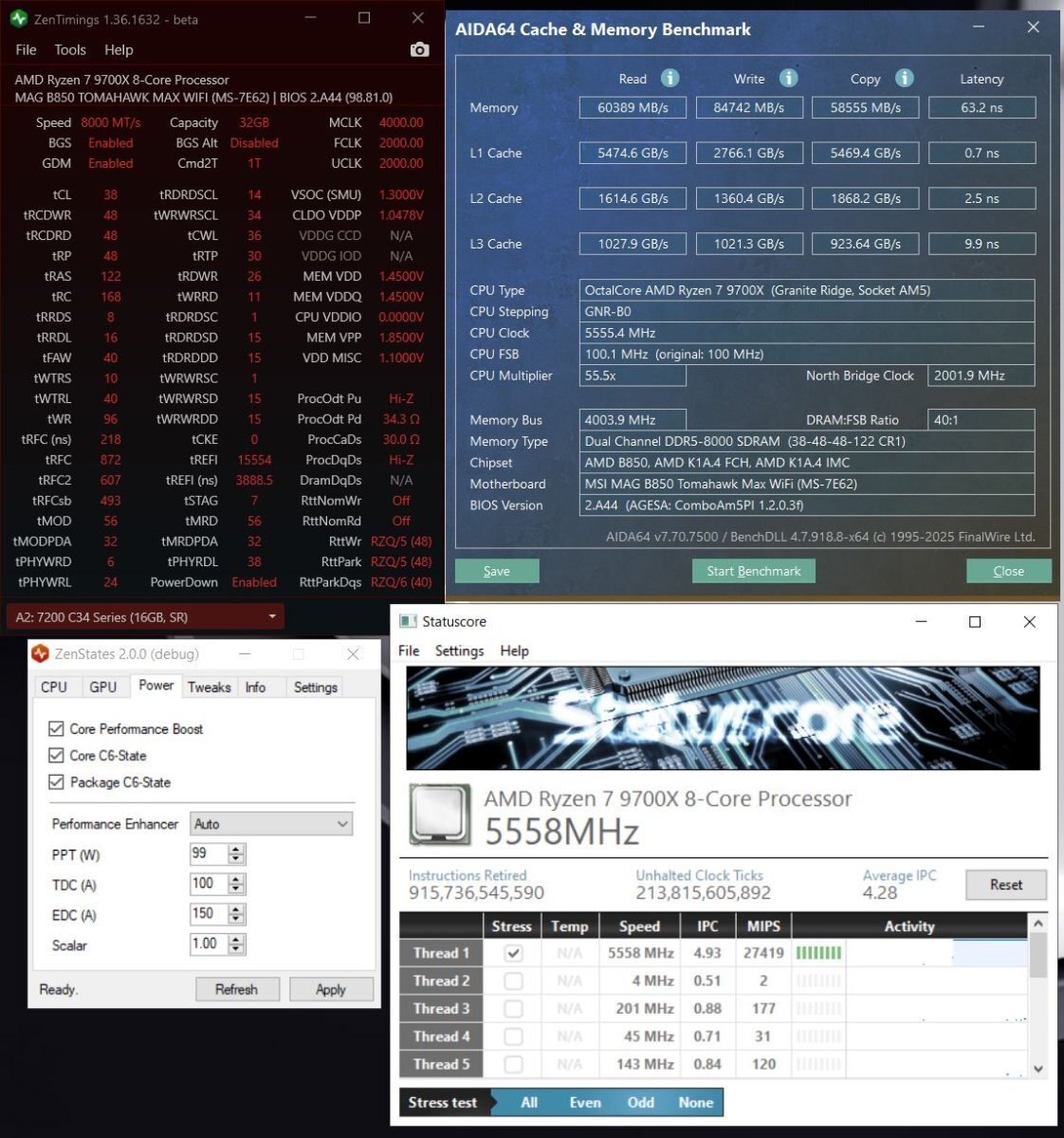Switch to the Settings tab in ZenStates
This screenshot has height=1138, width=1064.
pyautogui.click(x=316, y=687)
